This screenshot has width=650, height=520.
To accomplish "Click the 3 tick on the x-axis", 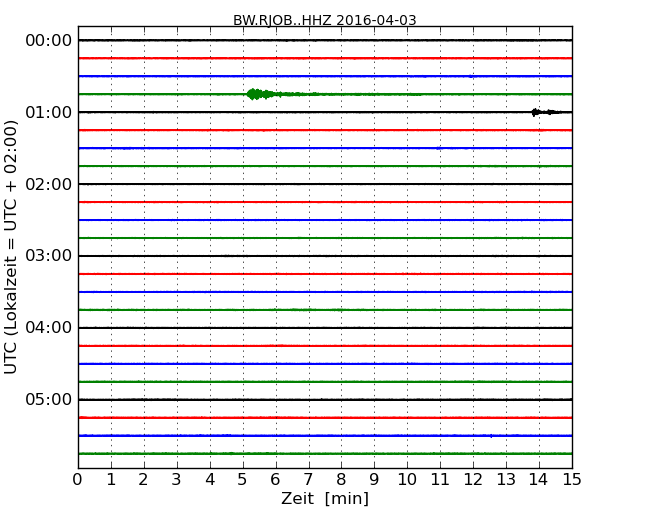I will tap(177, 480).
